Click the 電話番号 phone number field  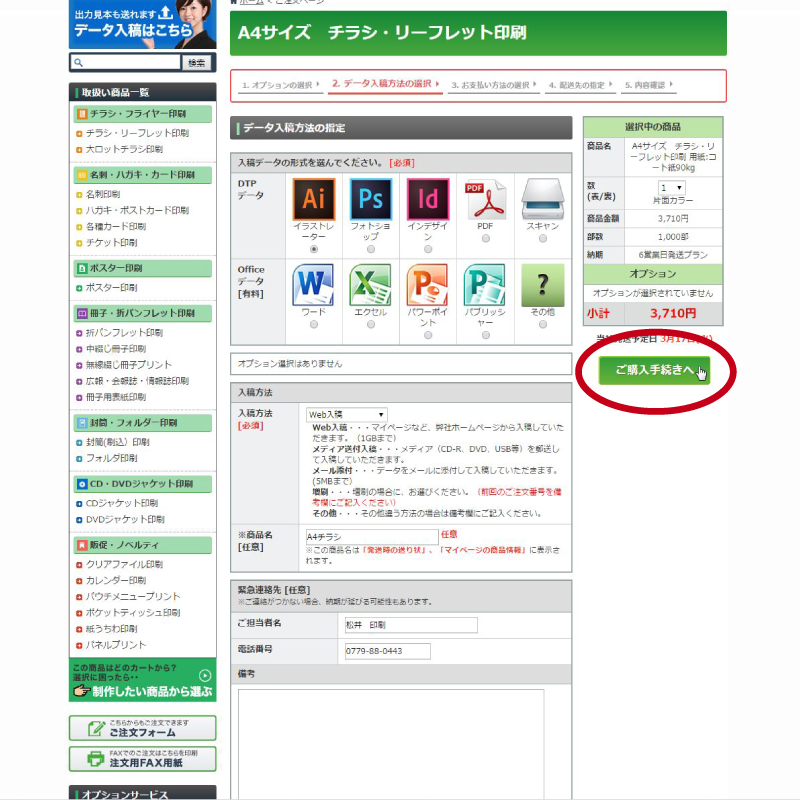(x=388, y=651)
